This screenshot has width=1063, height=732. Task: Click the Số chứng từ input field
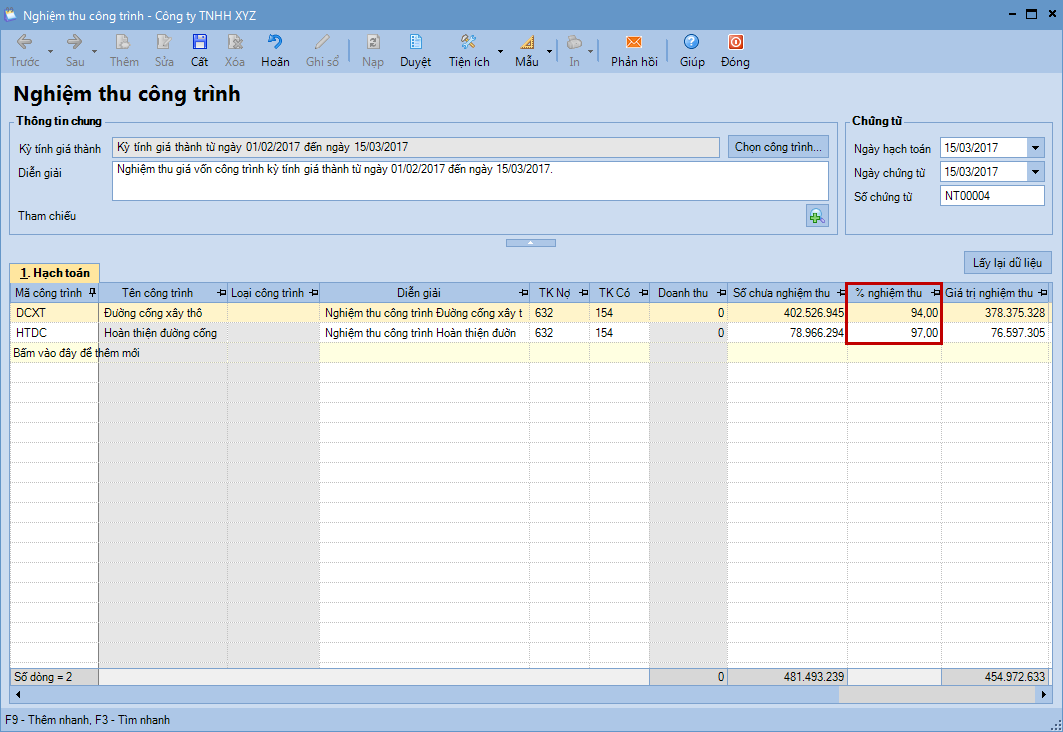pyautogui.click(x=991, y=196)
